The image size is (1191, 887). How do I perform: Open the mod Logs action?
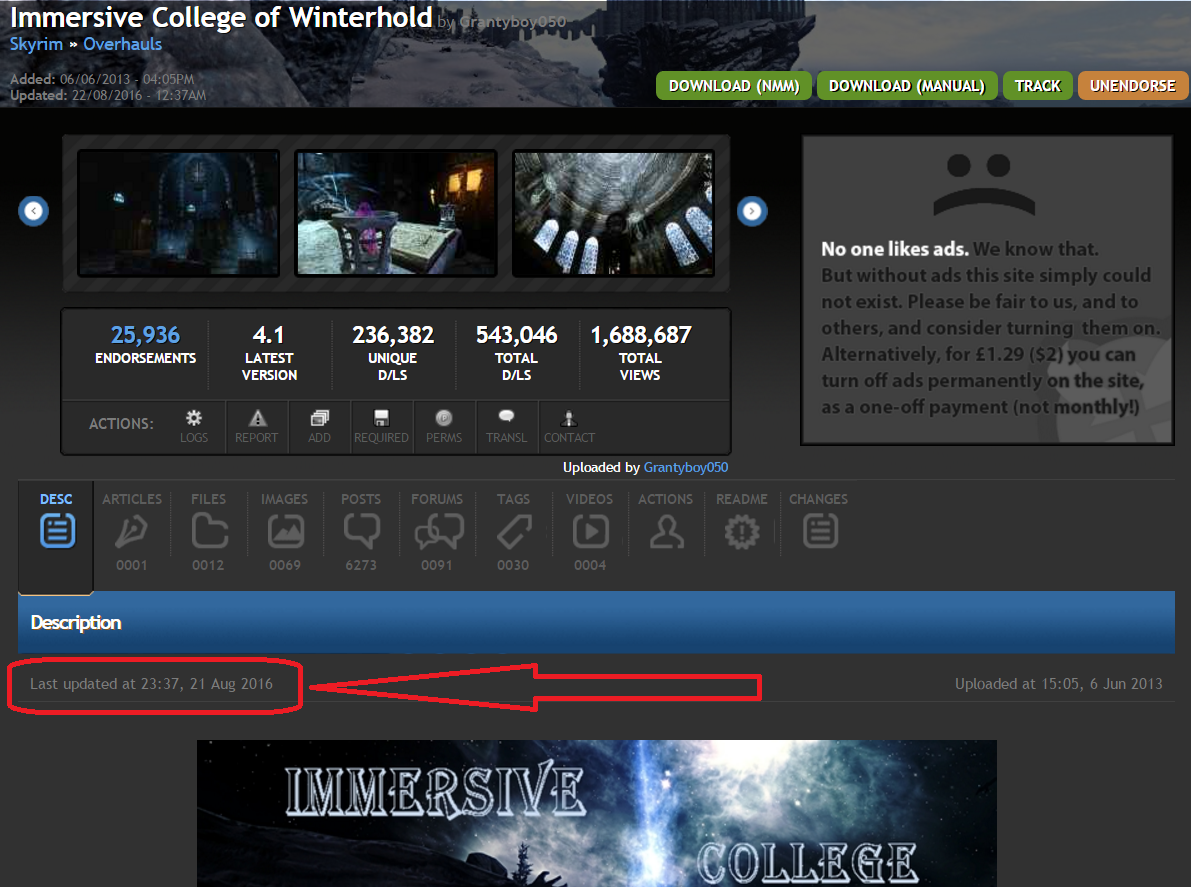[194, 426]
